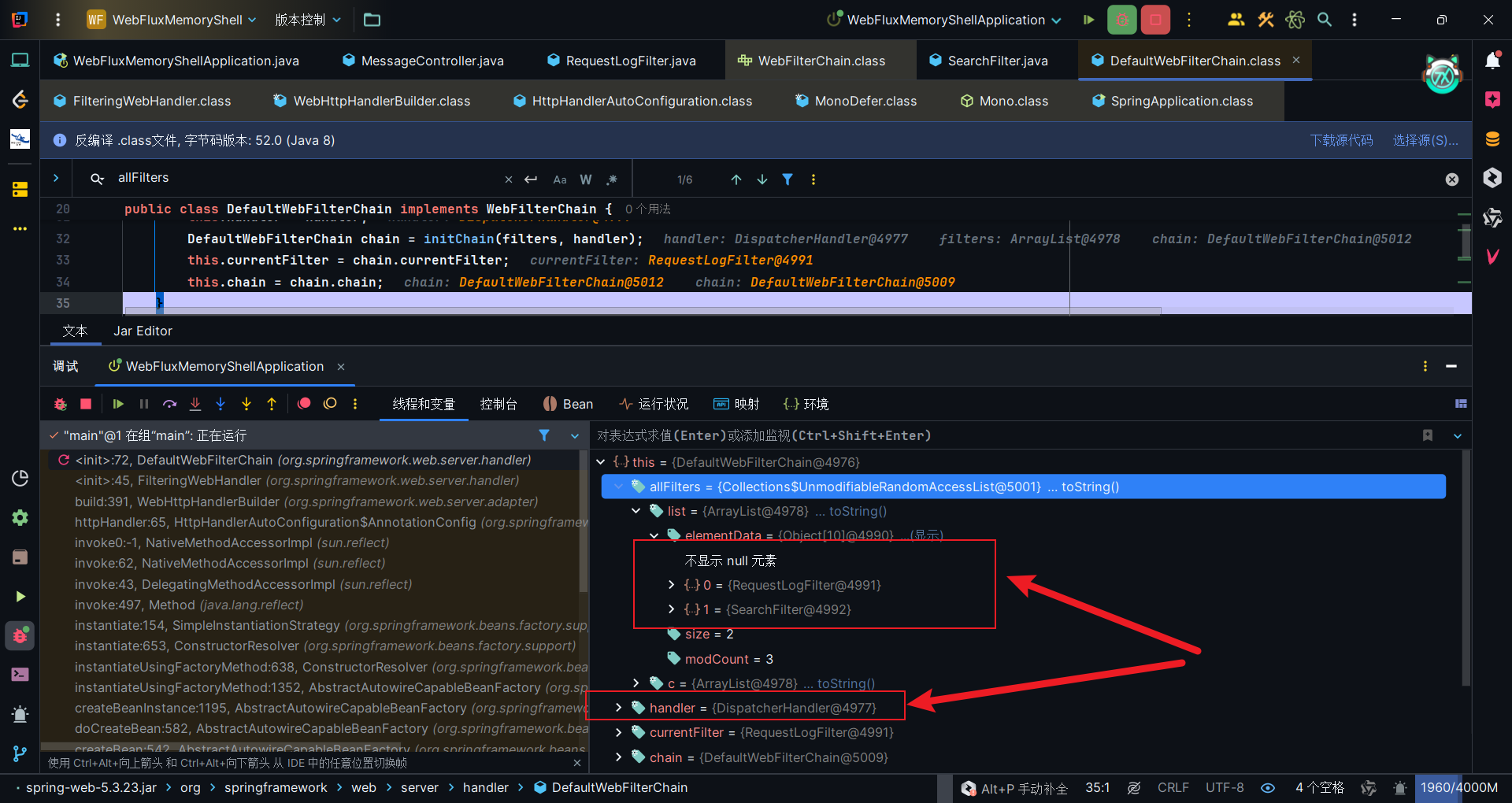Step out using the up arrow

pos(272,404)
